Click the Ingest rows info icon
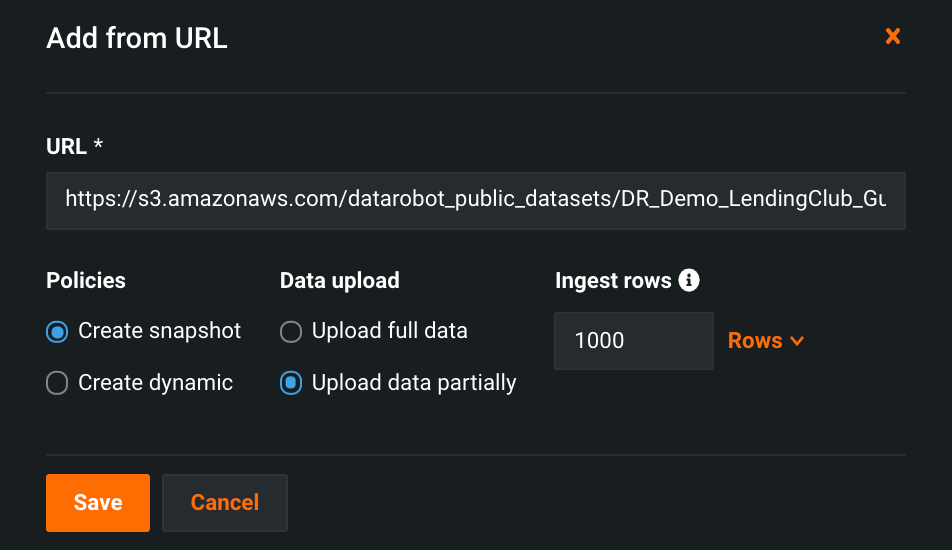Viewport: 952px width, 550px height. (x=688, y=281)
